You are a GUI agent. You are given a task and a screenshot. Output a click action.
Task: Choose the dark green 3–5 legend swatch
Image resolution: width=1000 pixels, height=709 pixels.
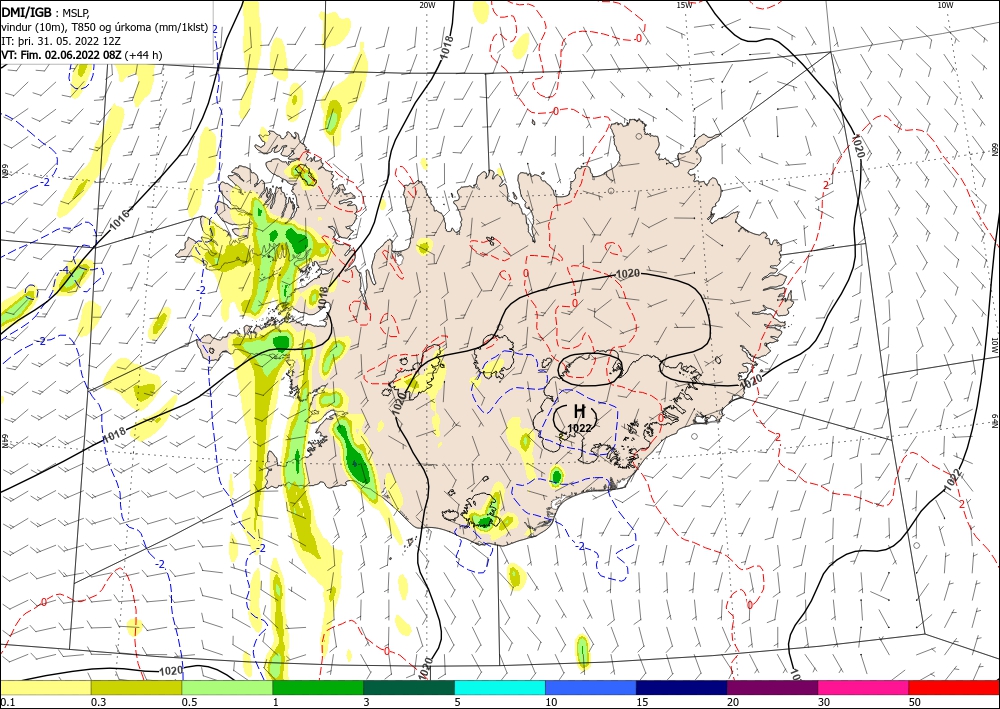[409, 687]
